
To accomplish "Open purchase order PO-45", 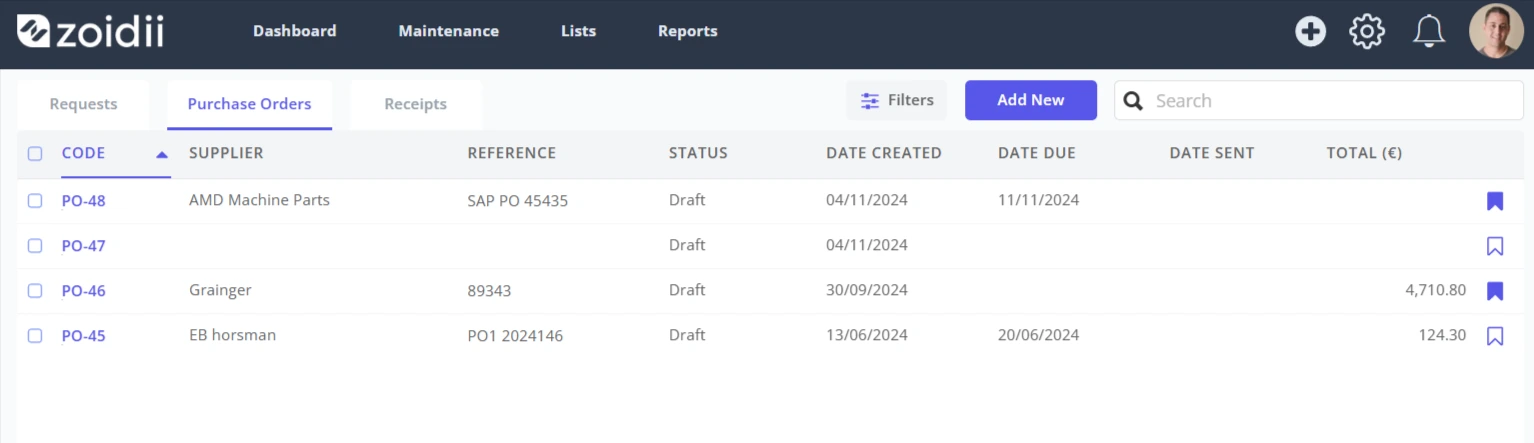I will (x=83, y=336).
